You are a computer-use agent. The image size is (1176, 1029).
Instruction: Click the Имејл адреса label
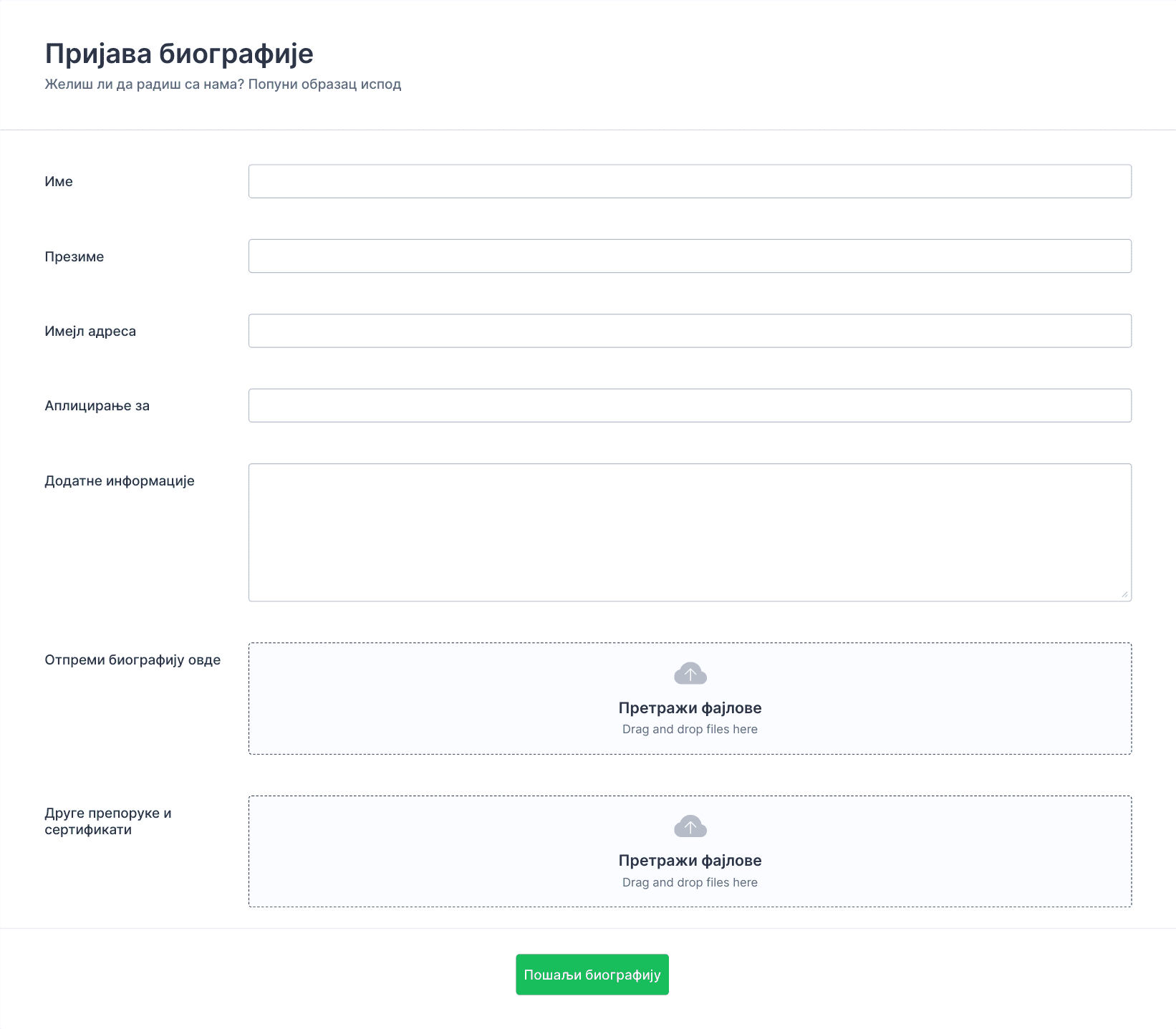(90, 331)
